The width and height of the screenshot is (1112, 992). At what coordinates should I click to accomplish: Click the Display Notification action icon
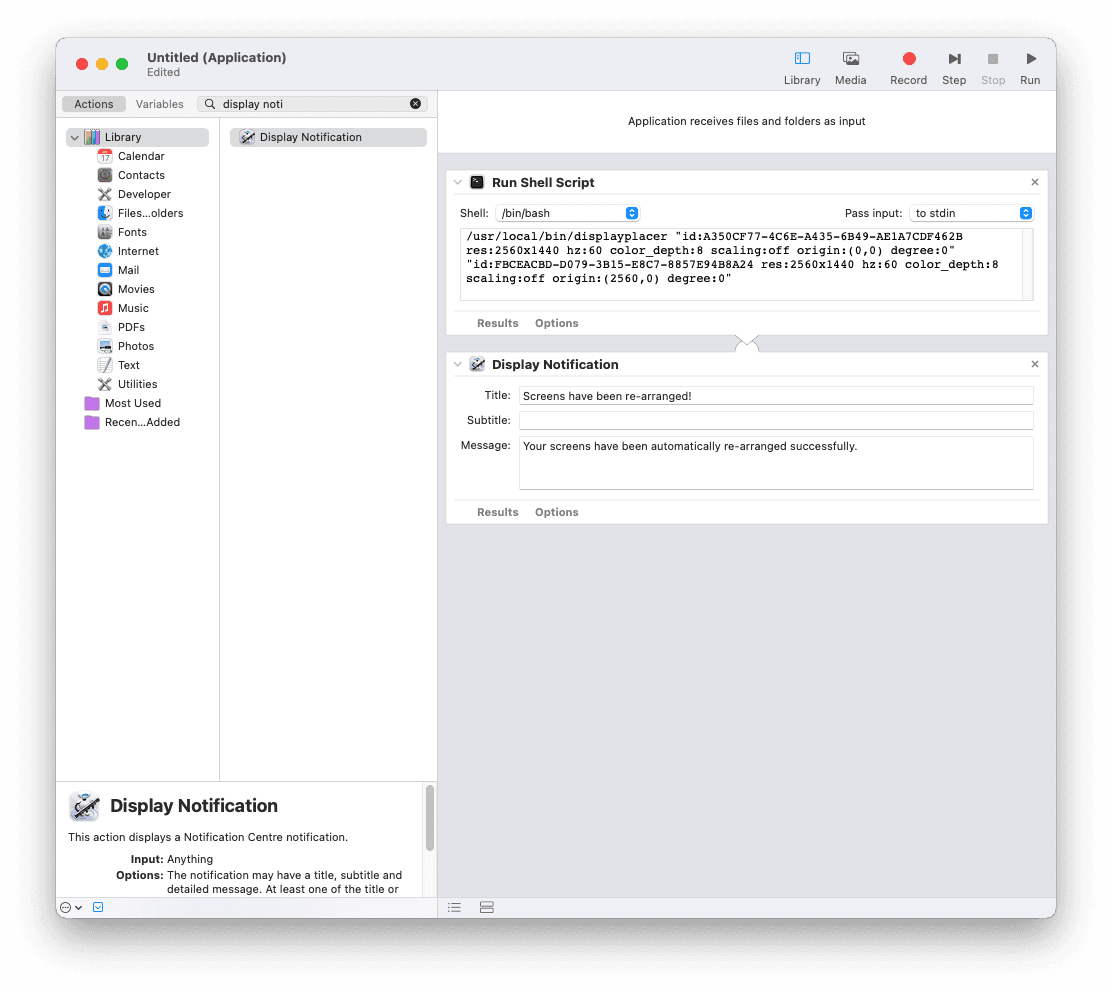477,364
